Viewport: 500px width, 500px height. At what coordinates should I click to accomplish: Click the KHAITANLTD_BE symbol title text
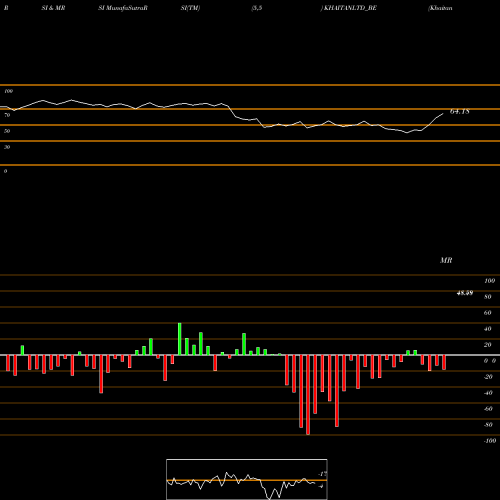(x=350, y=8)
